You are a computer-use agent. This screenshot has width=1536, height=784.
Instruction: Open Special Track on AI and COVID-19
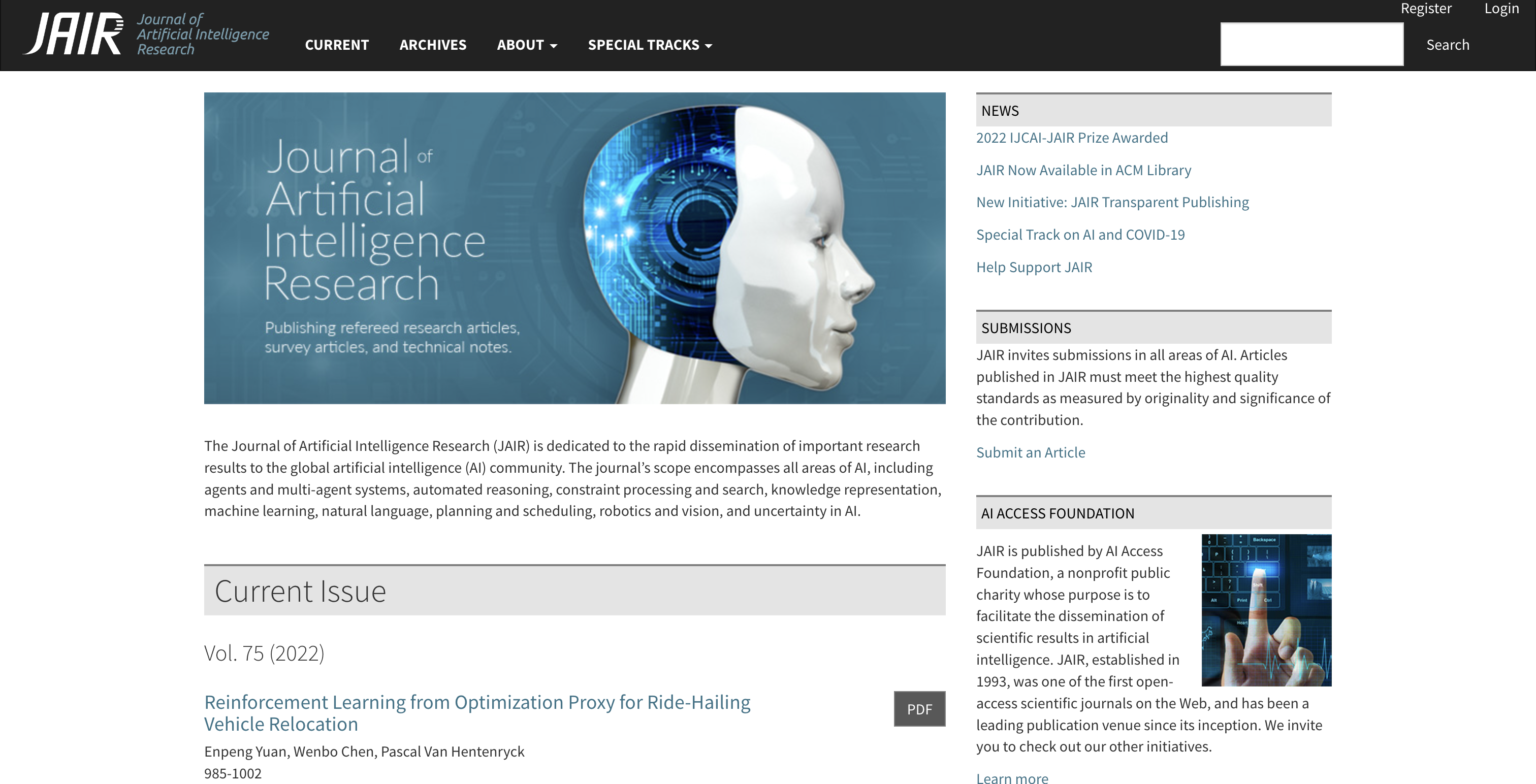tap(1080, 234)
